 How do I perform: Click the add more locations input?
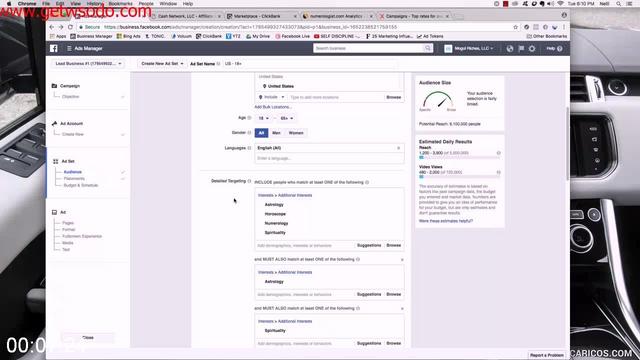point(336,97)
